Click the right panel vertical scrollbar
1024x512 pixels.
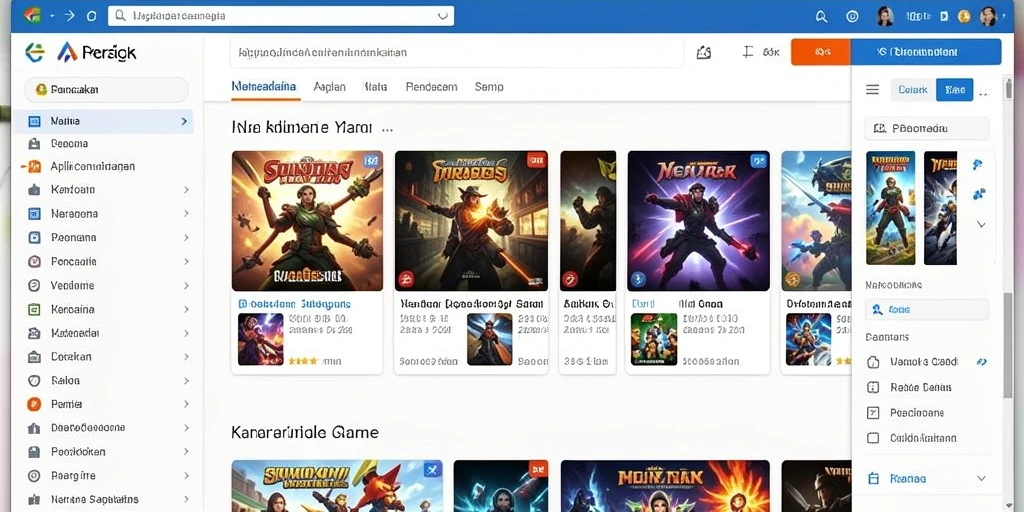tap(1009, 345)
